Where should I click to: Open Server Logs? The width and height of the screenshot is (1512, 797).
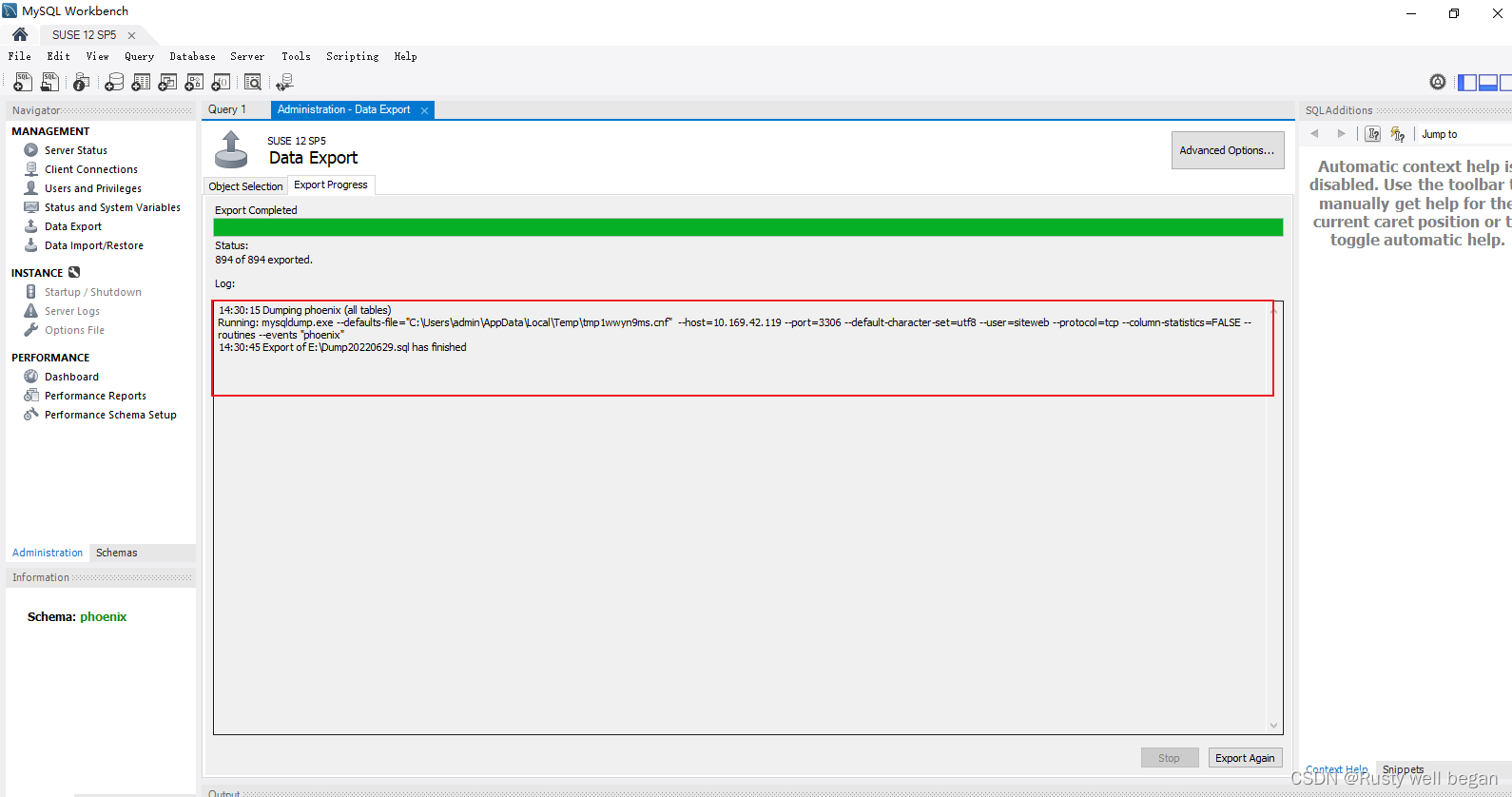pos(72,311)
